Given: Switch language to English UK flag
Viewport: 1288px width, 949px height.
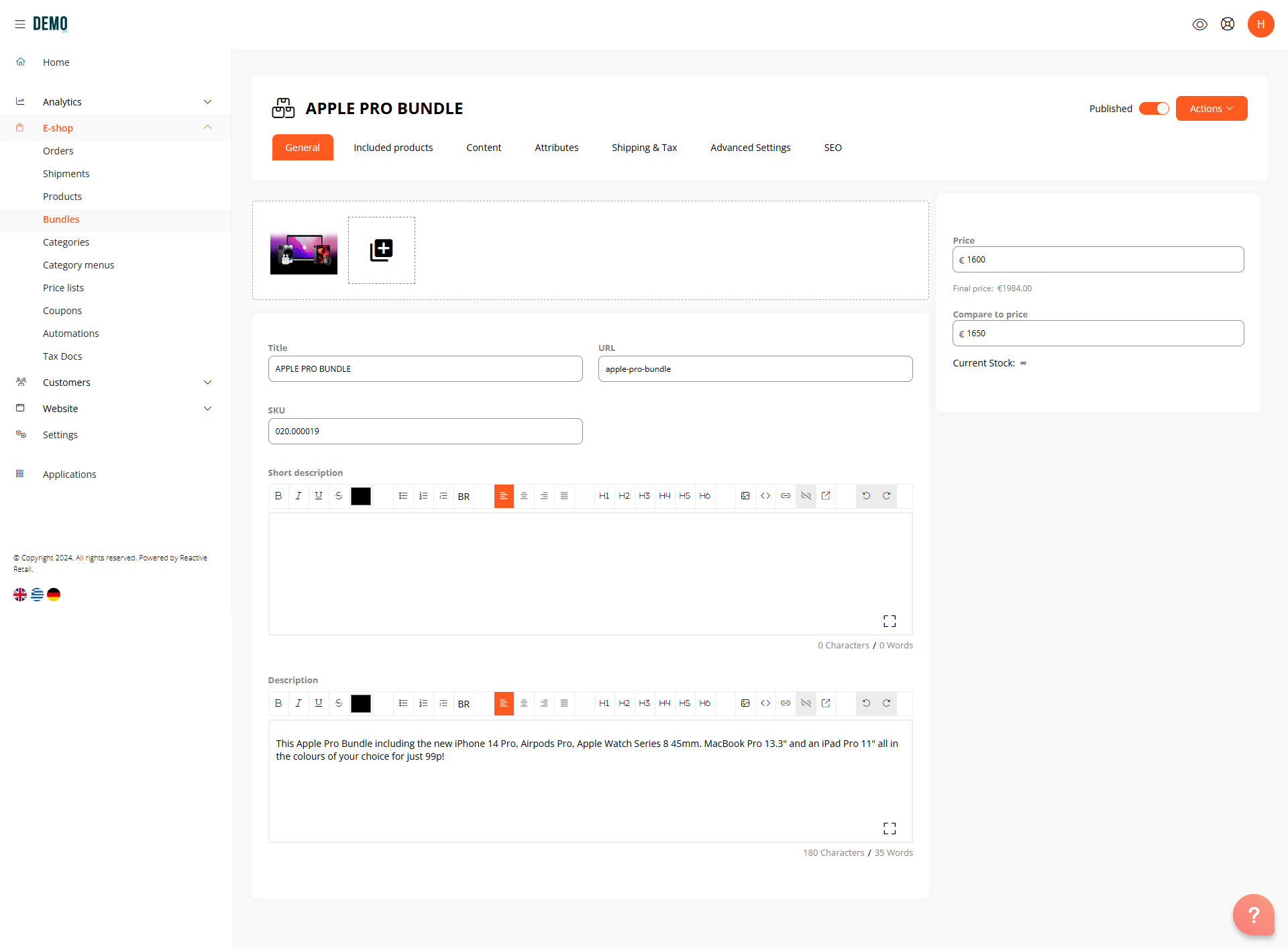Looking at the screenshot, I should [20, 595].
